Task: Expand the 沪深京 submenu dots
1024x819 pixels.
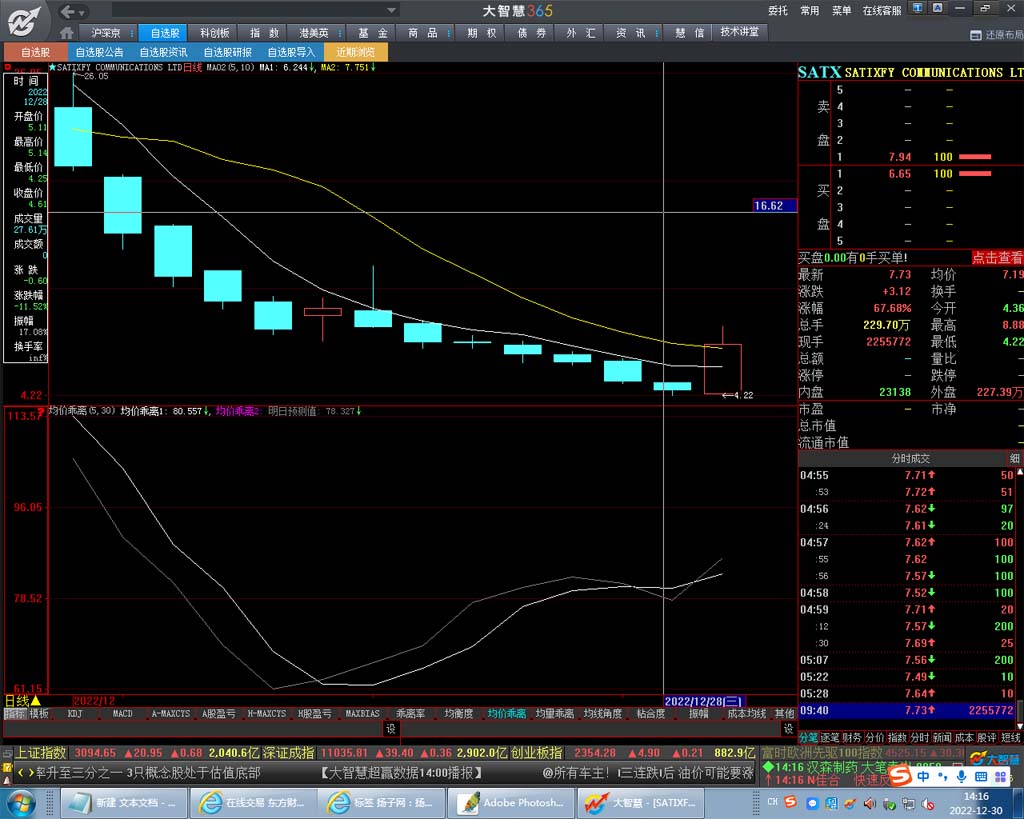Action: (132, 33)
